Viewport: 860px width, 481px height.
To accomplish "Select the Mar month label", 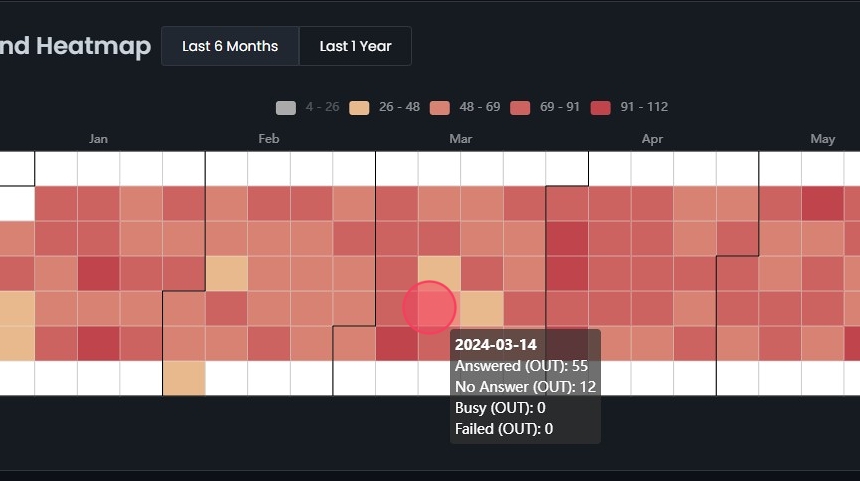I will click(x=460, y=139).
